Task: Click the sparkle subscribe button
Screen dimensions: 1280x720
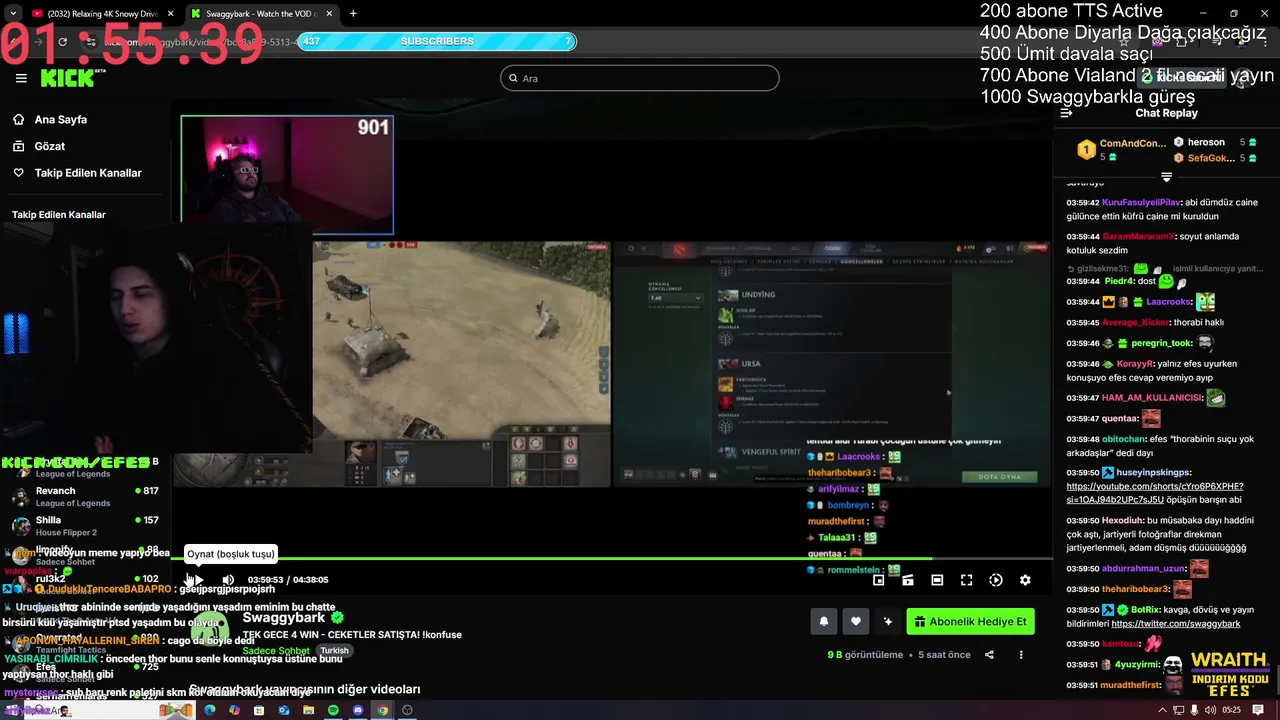Action: 888,621
